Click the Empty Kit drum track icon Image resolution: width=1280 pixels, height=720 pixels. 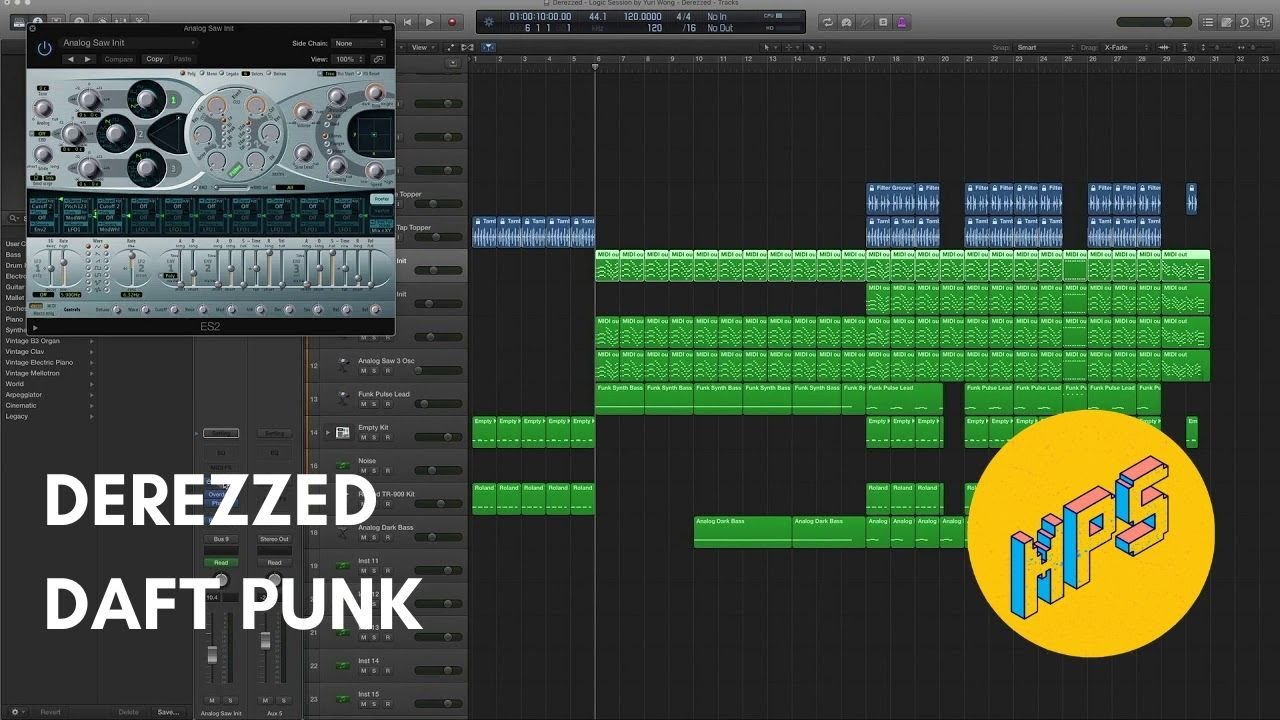pyautogui.click(x=343, y=432)
